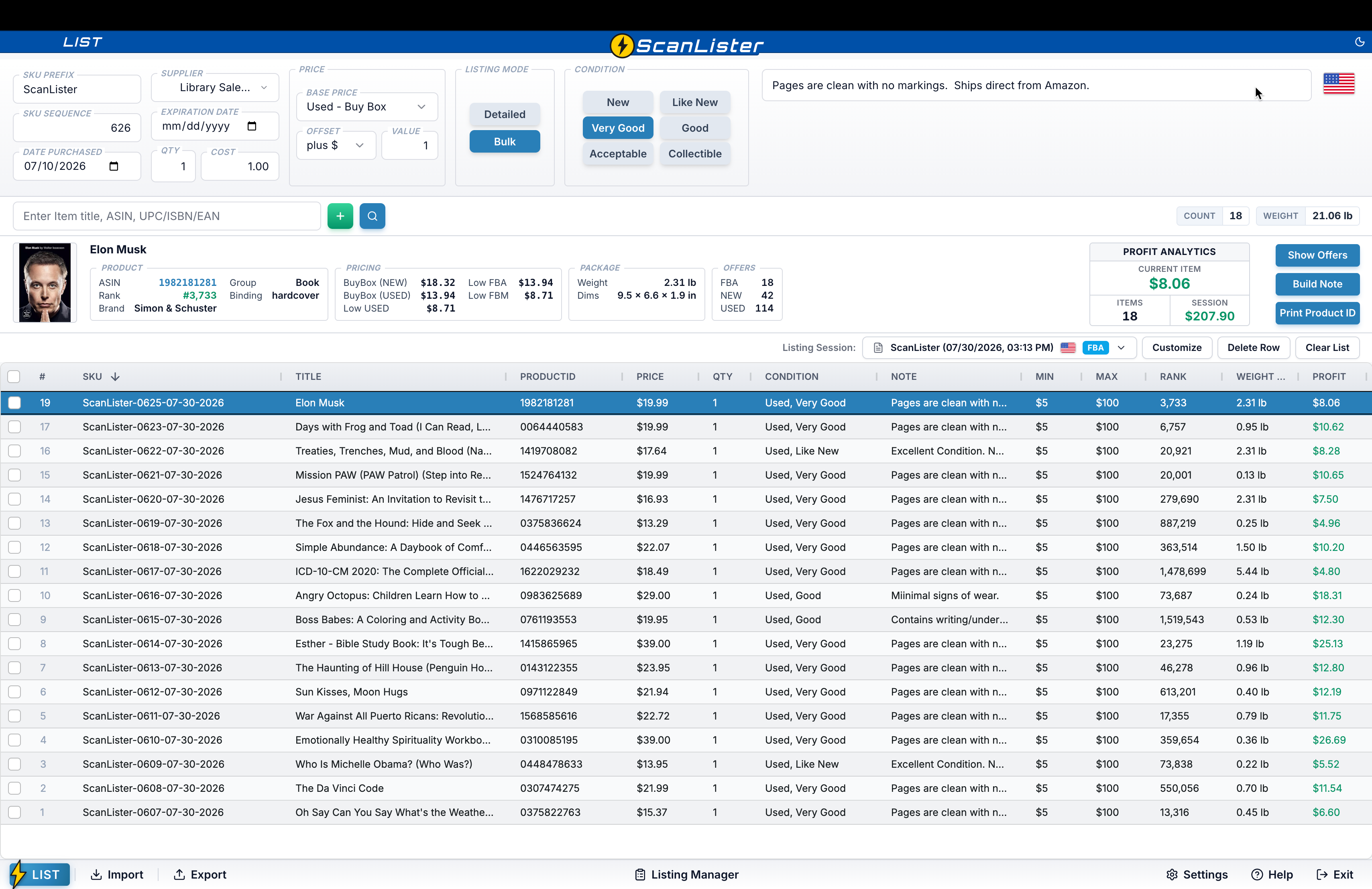Click the SKU Sequence input field
Viewport: 1372px width, 889px height.
(x=77, y=128)
